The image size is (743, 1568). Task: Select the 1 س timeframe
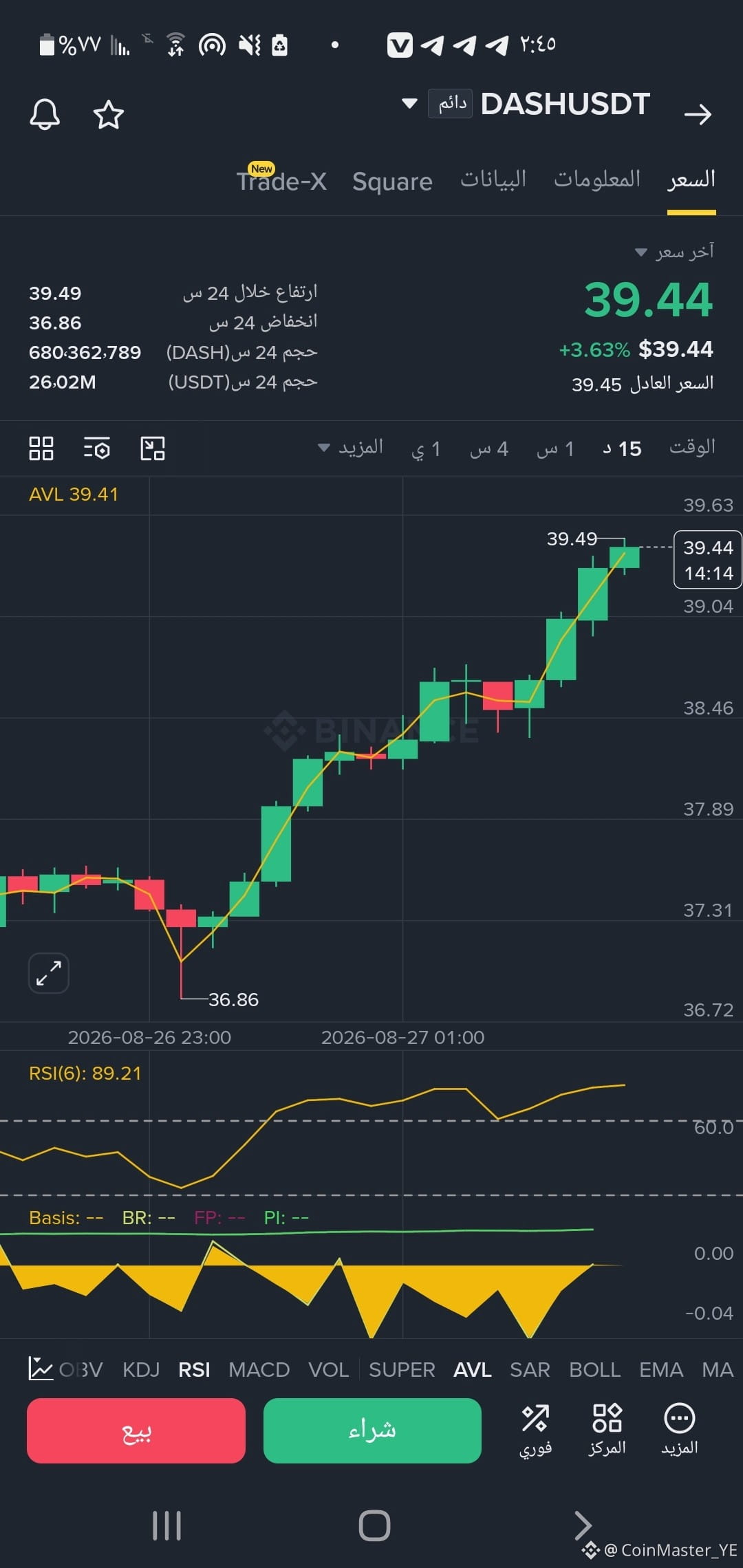coord(555,449)
